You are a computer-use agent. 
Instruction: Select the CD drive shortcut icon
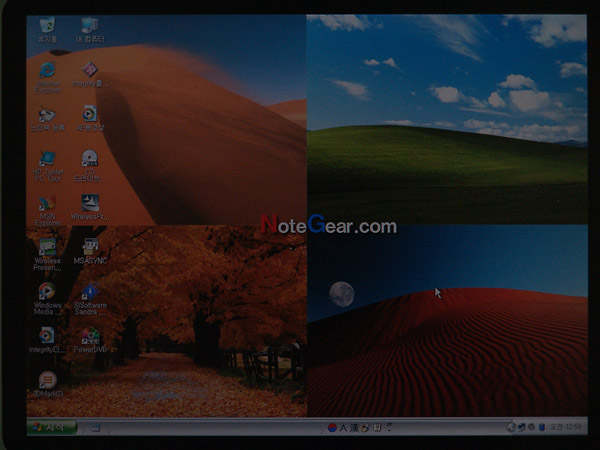click(x=90, y=166)
